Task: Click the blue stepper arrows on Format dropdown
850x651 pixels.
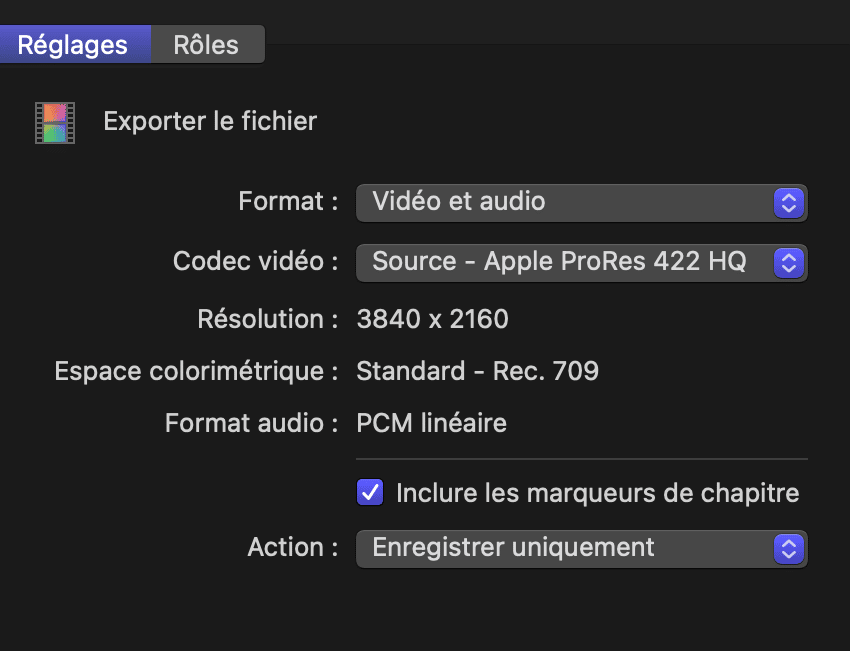Action: tap(789, 203)
